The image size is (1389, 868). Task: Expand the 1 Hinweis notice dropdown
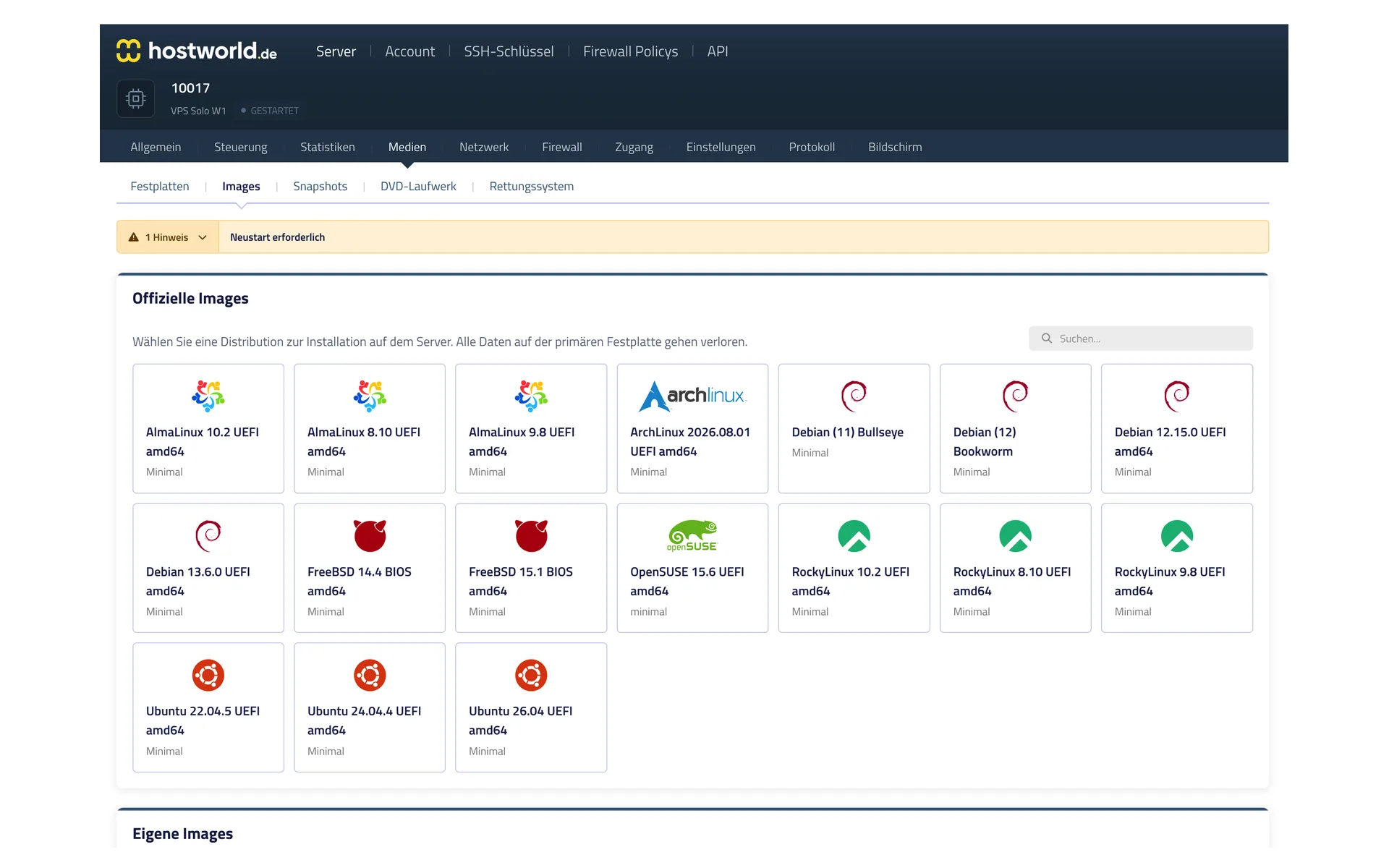[x=168, y=237]
